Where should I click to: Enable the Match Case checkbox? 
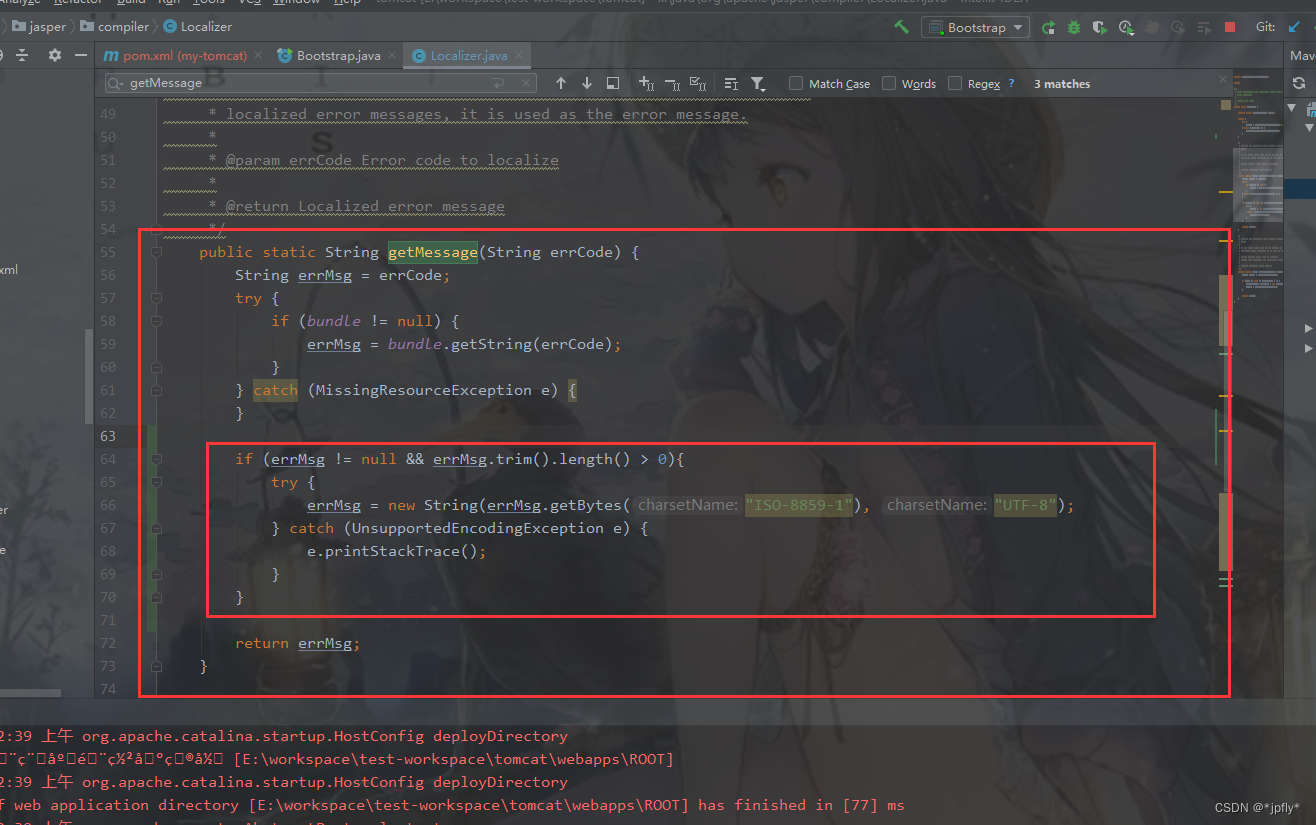[796, 84]
